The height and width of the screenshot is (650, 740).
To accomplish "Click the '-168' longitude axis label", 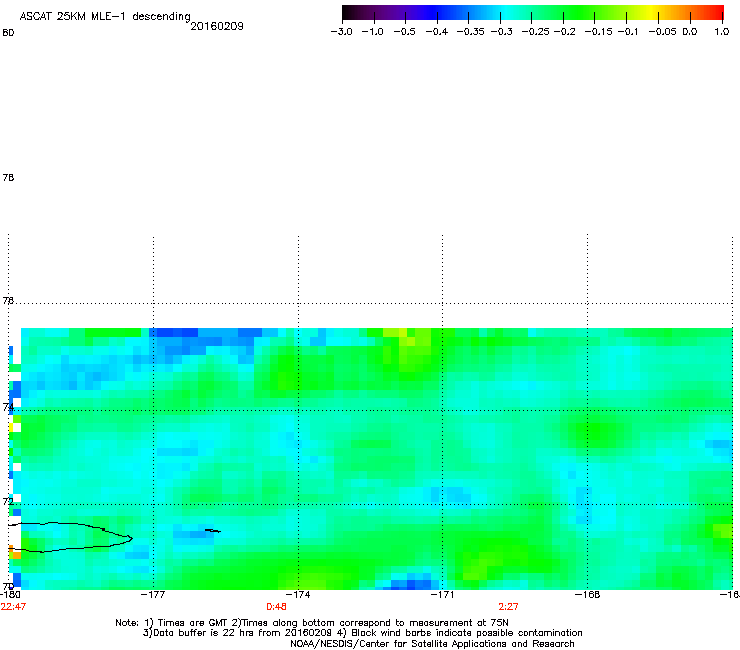I will tap(588, 594).
